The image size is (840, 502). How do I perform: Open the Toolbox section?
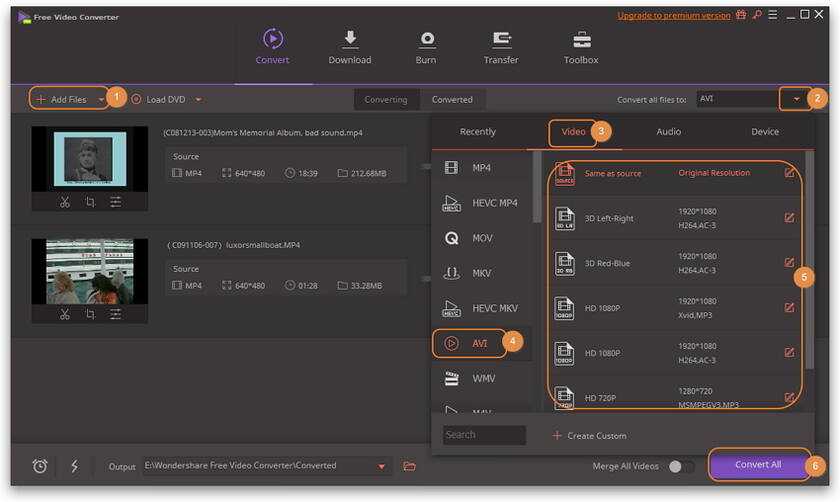tap(581, 47)
